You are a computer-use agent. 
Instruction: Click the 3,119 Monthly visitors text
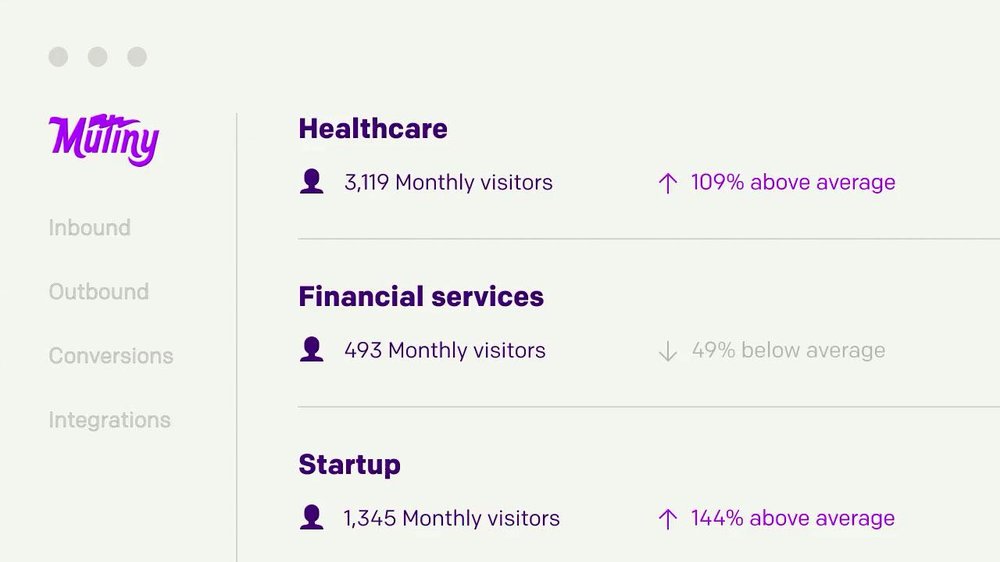click(448, 182)
